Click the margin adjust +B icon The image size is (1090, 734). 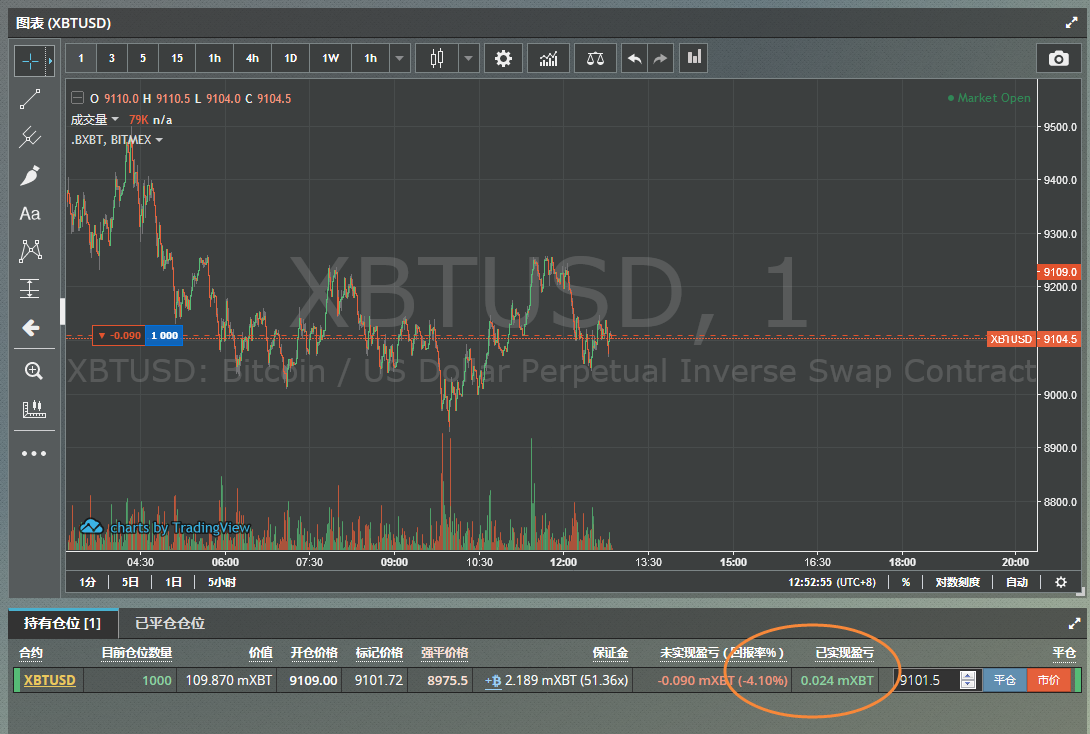(x=493, y=680)
